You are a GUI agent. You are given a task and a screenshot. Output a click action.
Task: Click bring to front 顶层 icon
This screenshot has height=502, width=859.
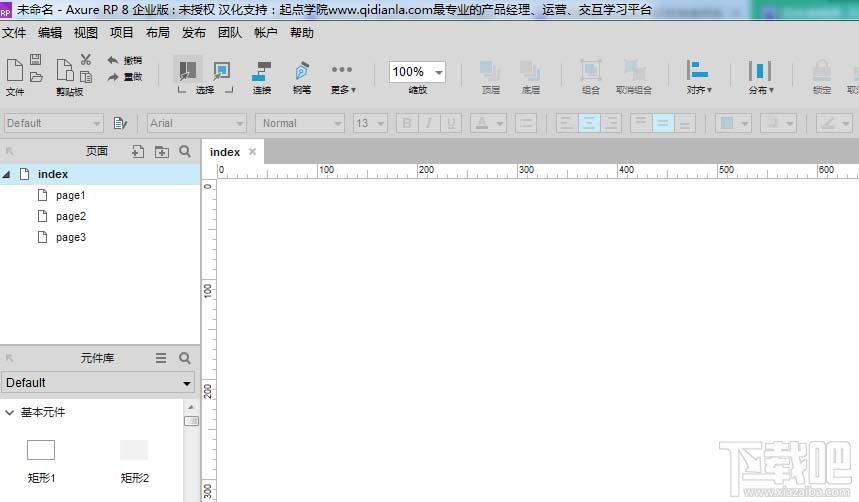click(x=490, y=71)
